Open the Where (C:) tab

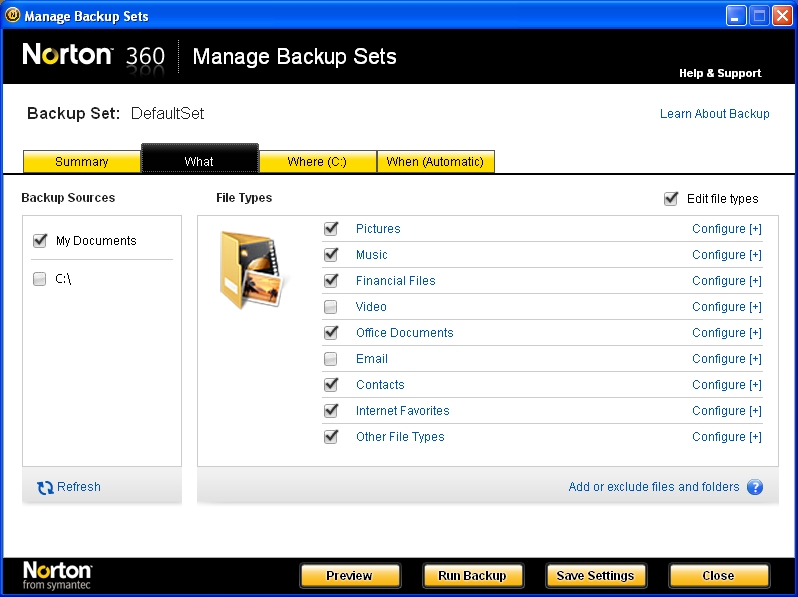coord(318,161)
